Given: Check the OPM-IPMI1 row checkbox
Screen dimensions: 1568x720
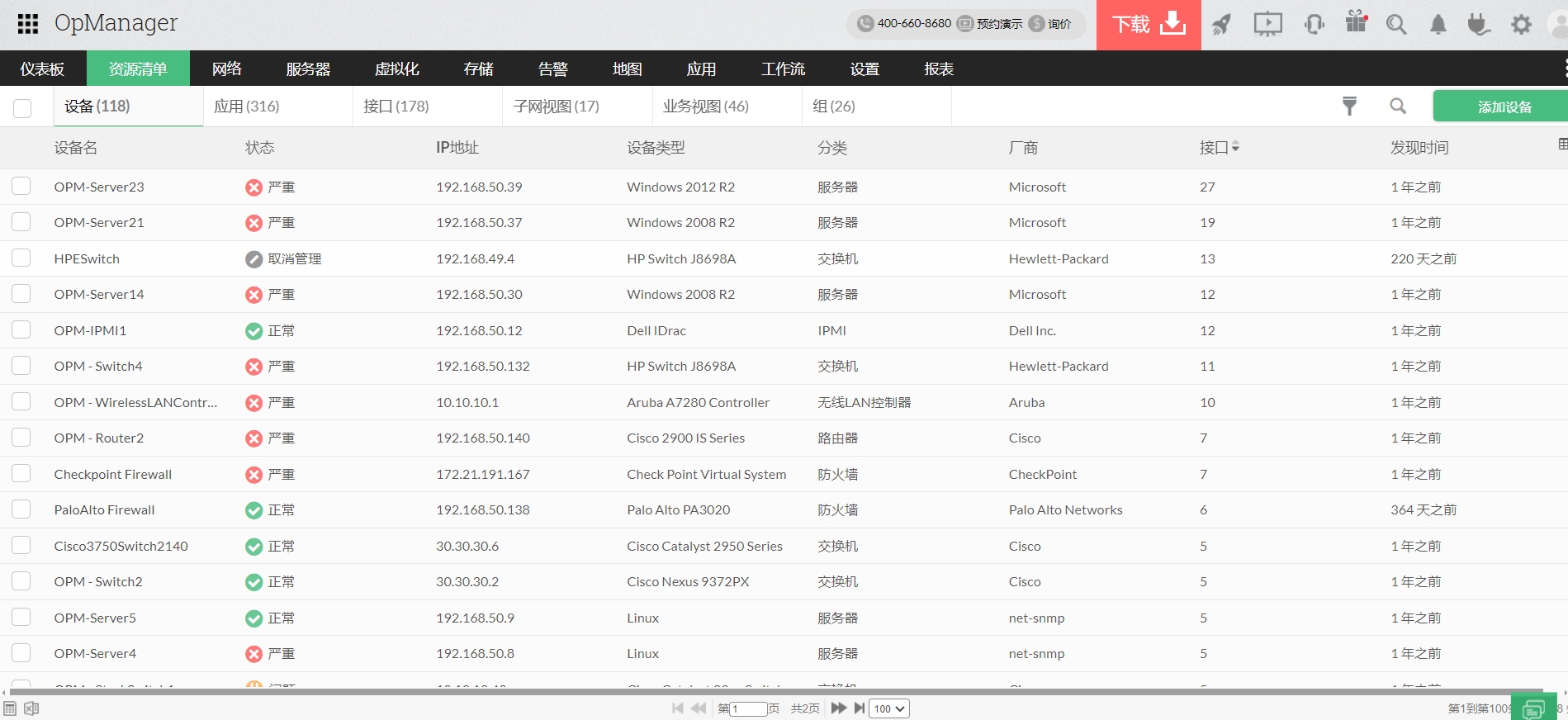Looking at the screenshot, I should click(x=21, y=329).
